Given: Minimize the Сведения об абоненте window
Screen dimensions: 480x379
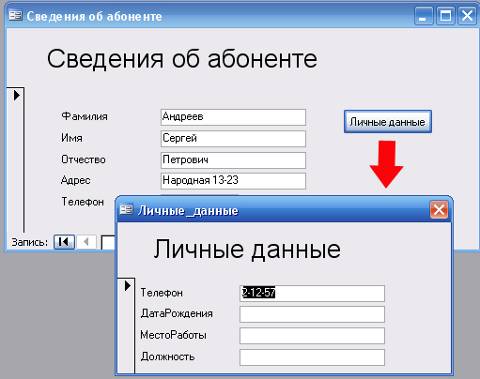Looking at the screenshot, I should 423,16.
